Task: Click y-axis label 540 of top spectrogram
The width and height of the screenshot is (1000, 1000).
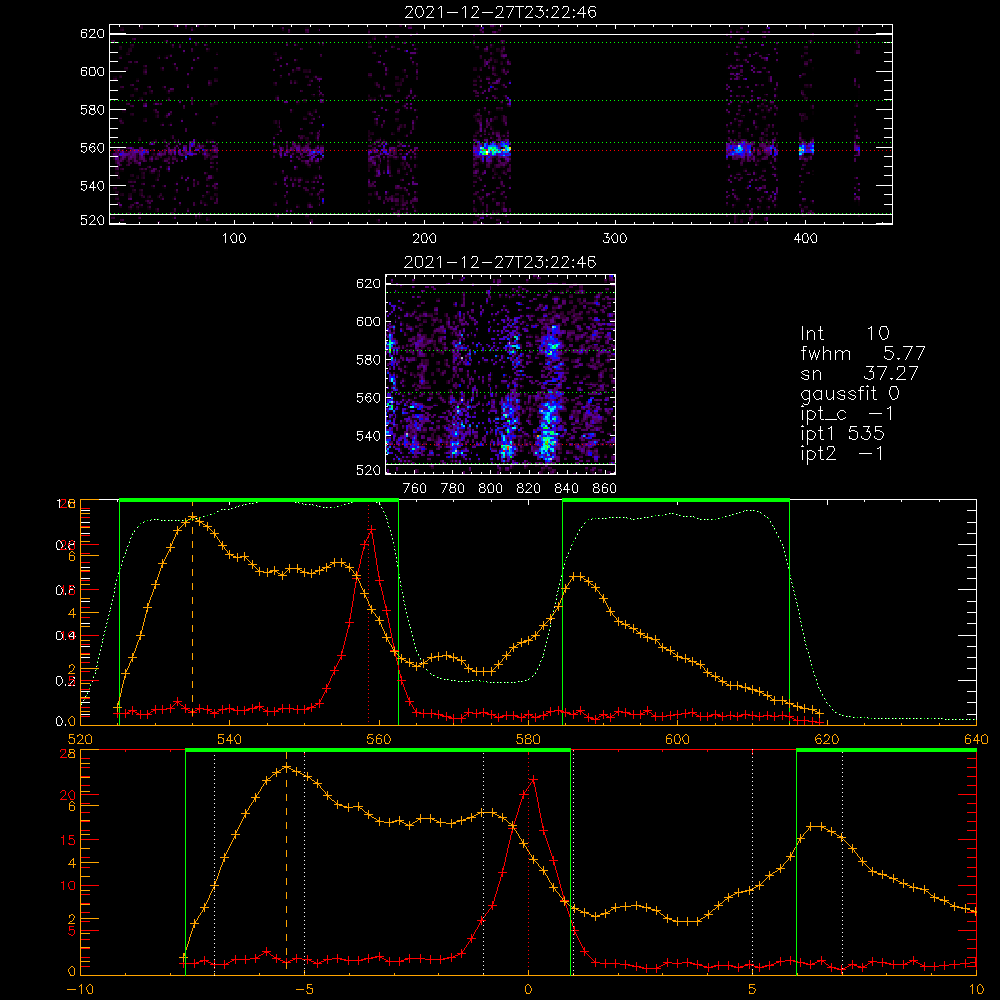Action: click(x=92, y=186)
